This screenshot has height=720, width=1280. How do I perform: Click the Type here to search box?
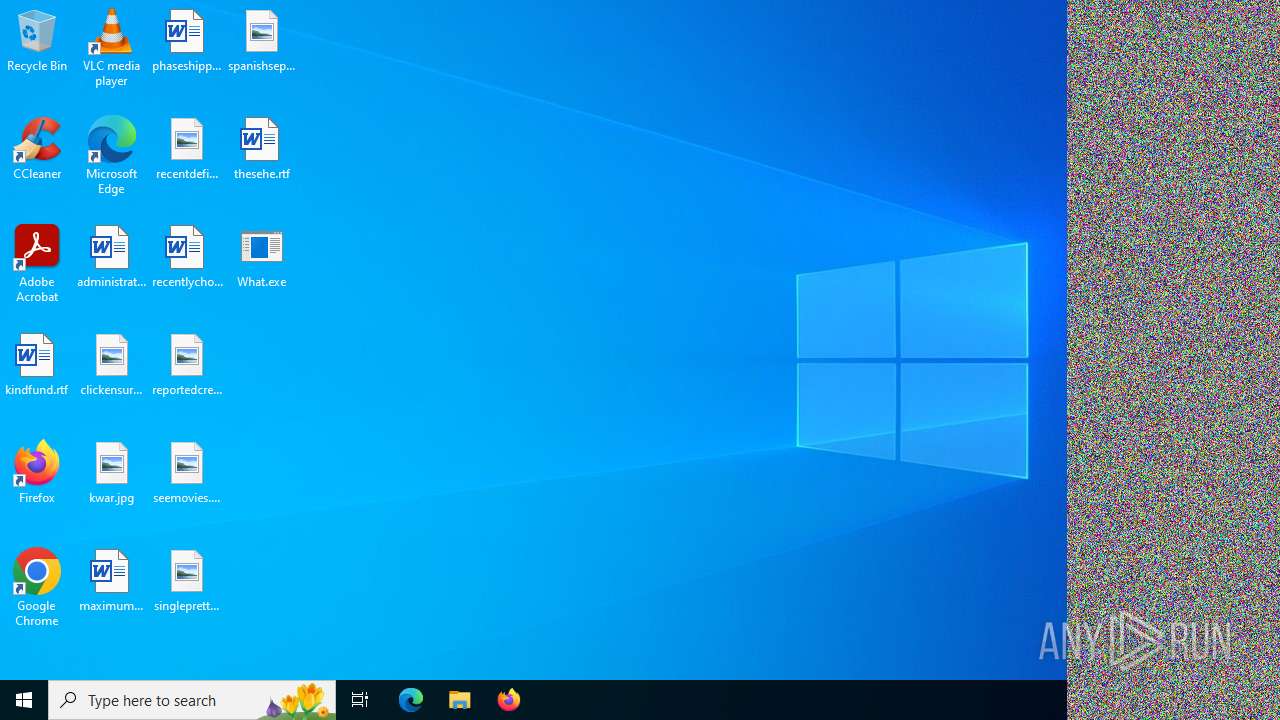192,700
